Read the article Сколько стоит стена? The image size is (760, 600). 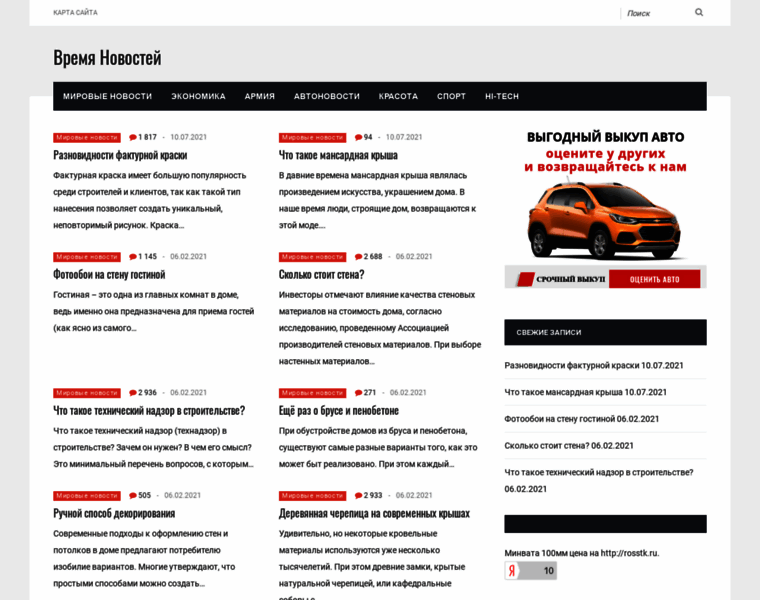[321, 274]
